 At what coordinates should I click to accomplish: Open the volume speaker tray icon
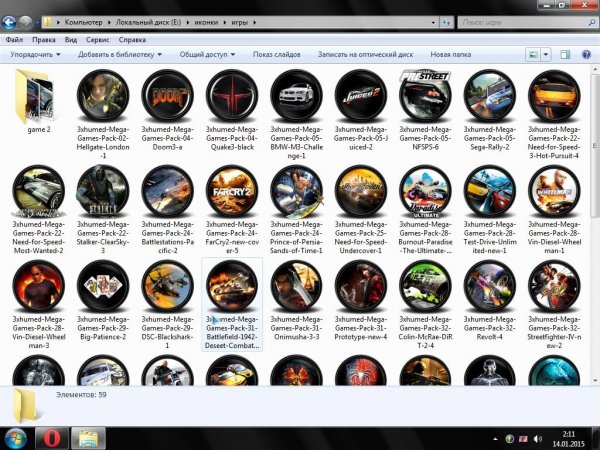(537, 439)
